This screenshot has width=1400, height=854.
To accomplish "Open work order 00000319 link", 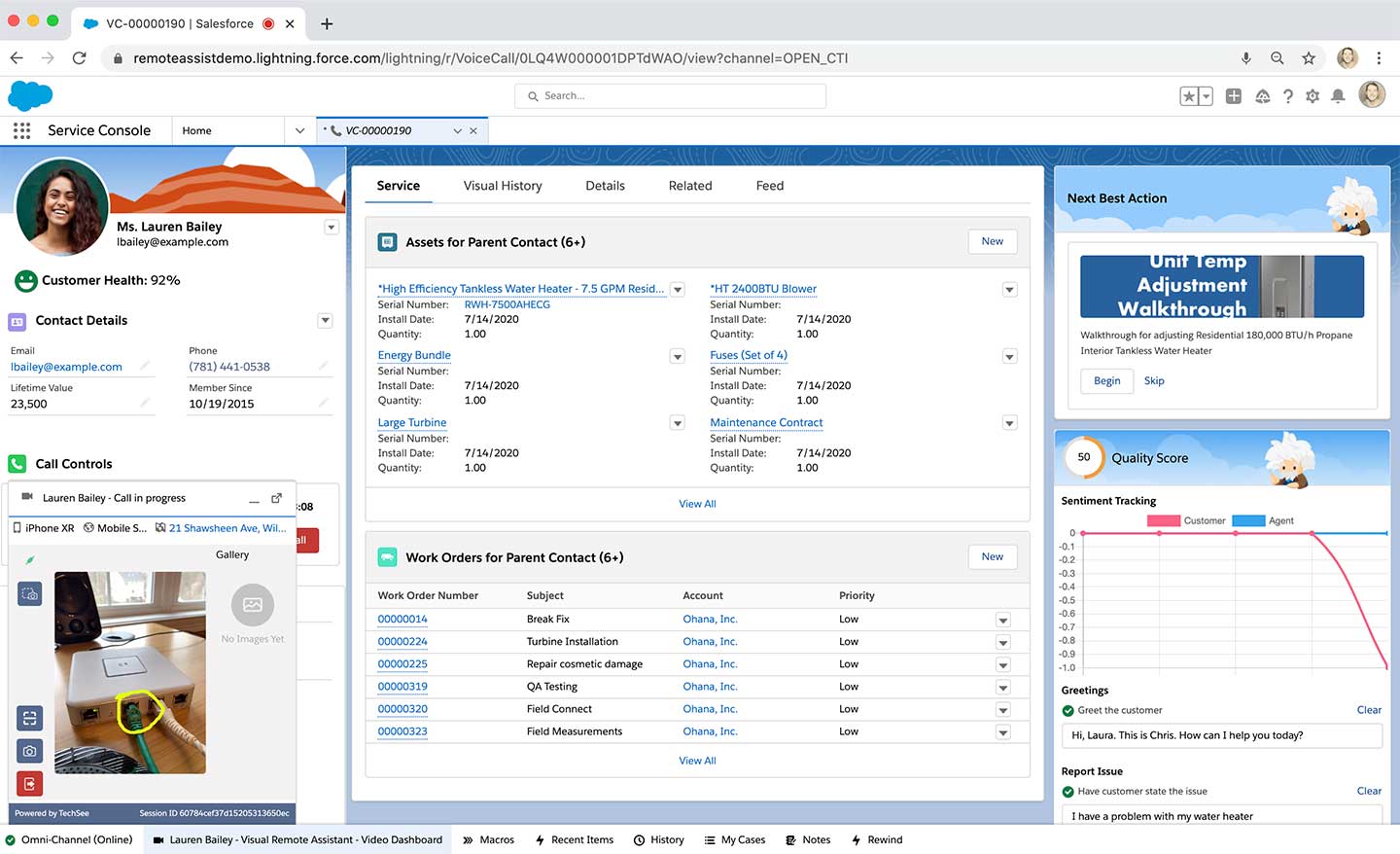I will pos(402,687).
